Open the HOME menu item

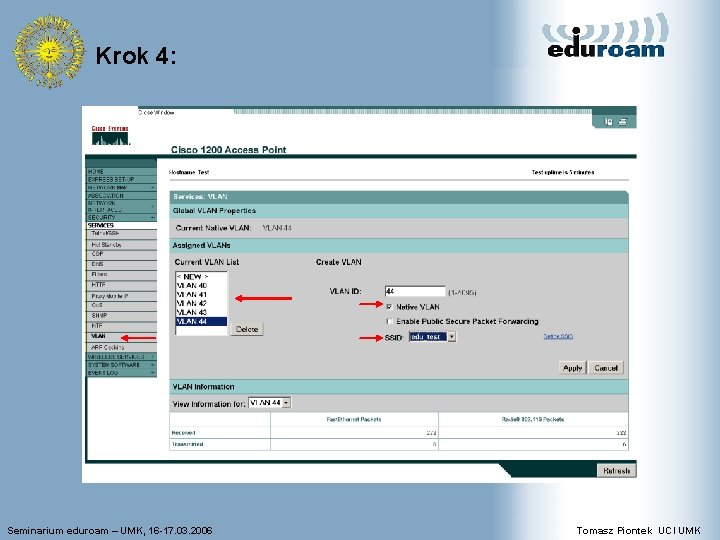click(121, 171)
